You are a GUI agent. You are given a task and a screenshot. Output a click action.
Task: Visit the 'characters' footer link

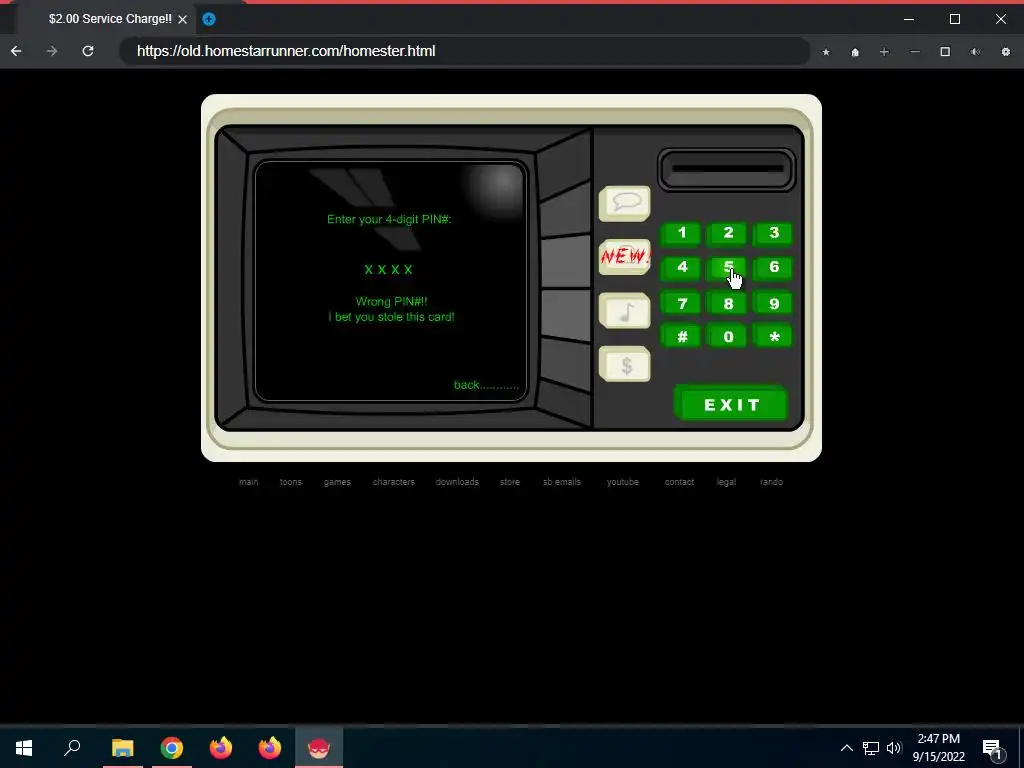[394, 482]
